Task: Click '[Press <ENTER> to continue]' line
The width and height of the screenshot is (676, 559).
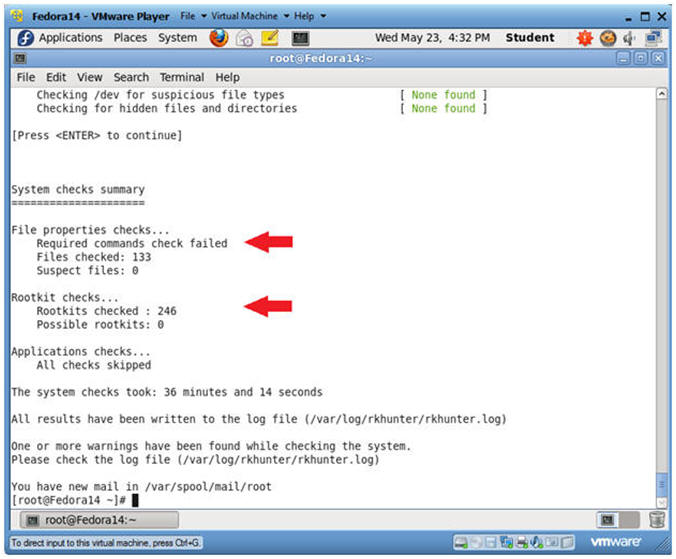Action: (97, 135)
